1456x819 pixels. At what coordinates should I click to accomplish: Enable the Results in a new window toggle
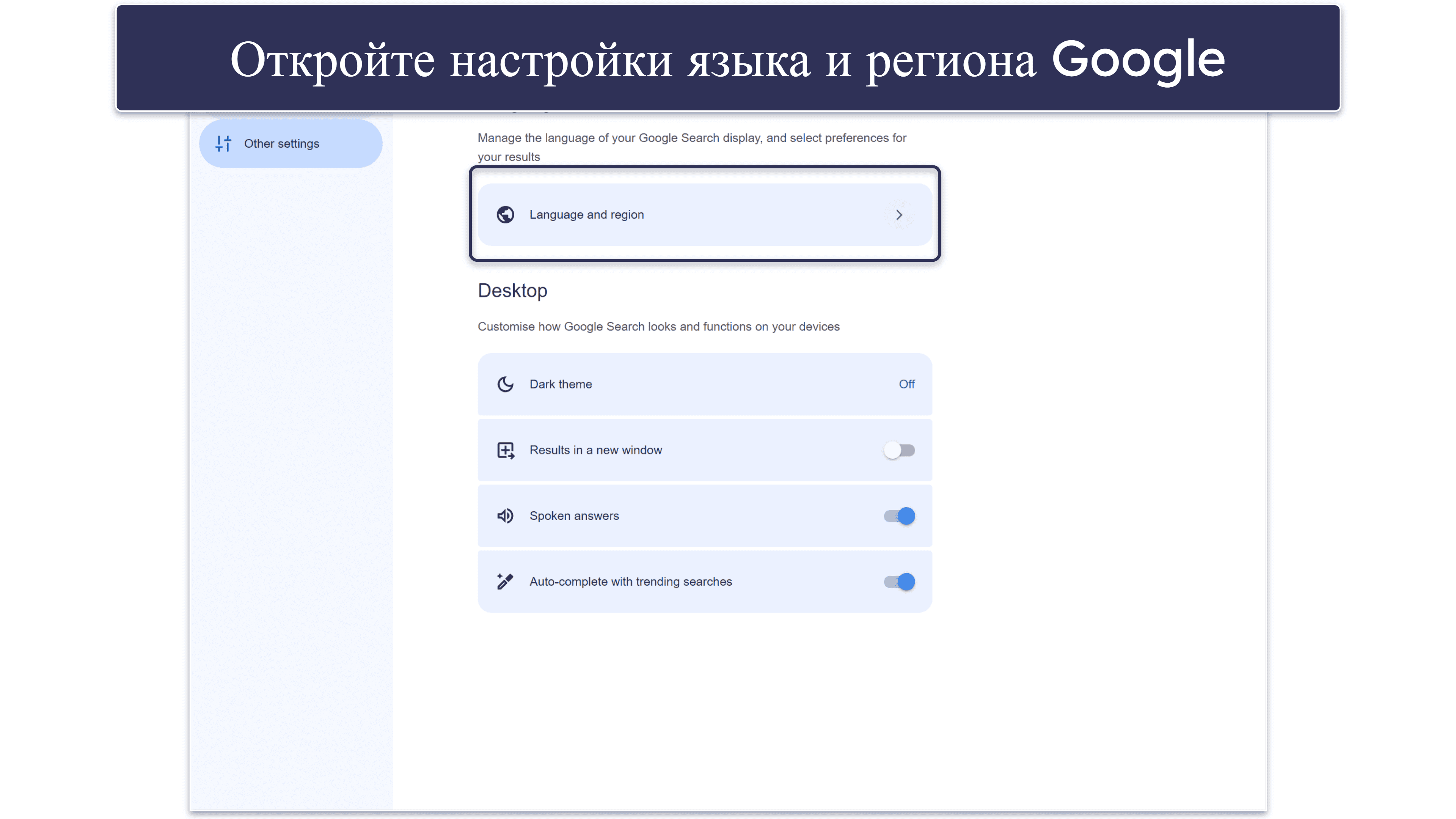click(899, 451)
